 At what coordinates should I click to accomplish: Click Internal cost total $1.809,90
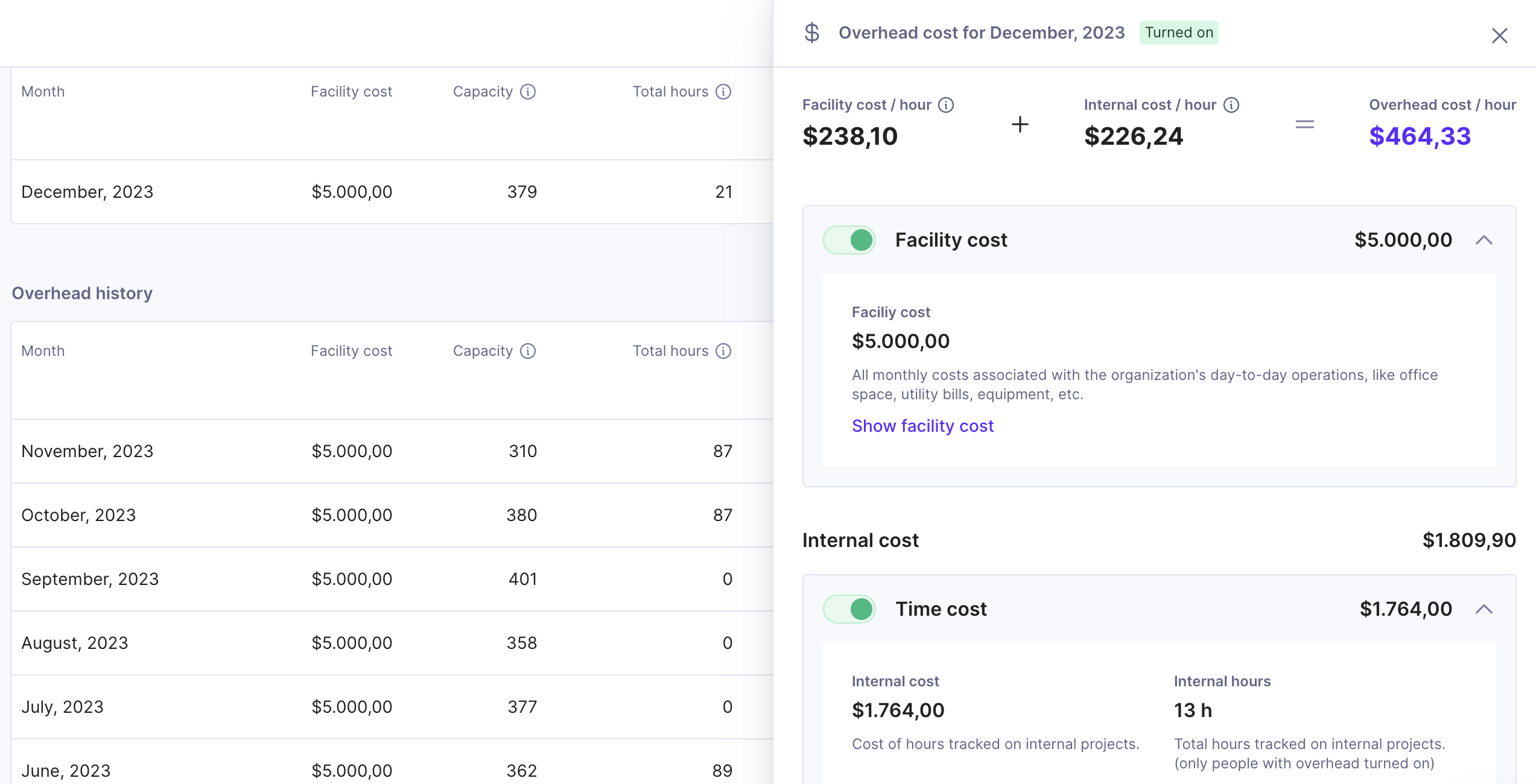pos(1469,540)
